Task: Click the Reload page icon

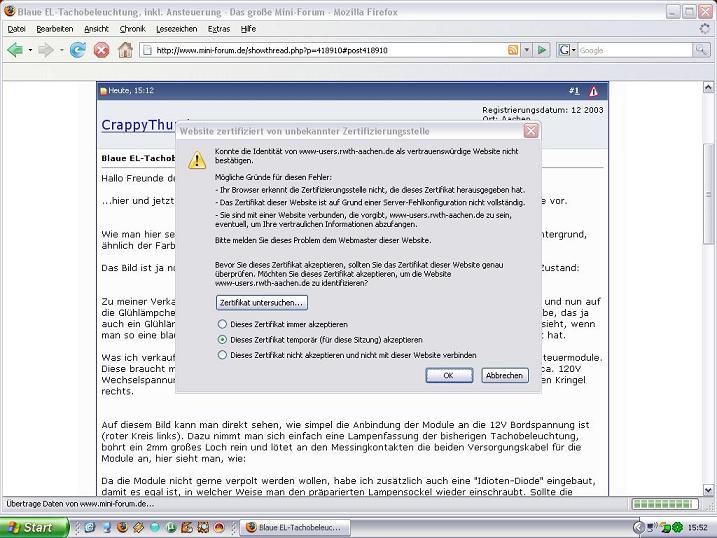Action: coord(77,49)
